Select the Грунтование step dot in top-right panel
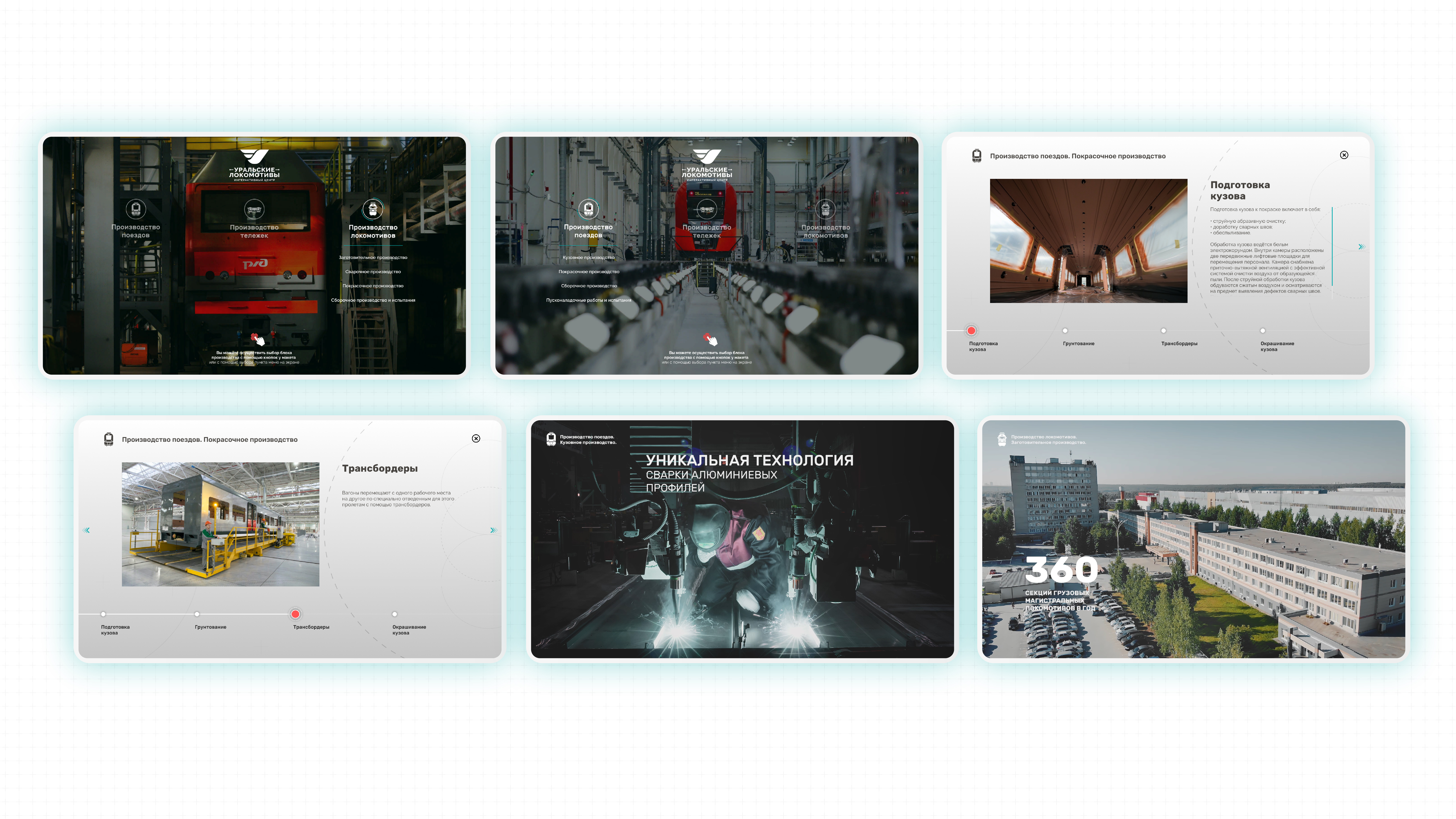This screenshot has height=819, width=1456. tap(1065, 331)
